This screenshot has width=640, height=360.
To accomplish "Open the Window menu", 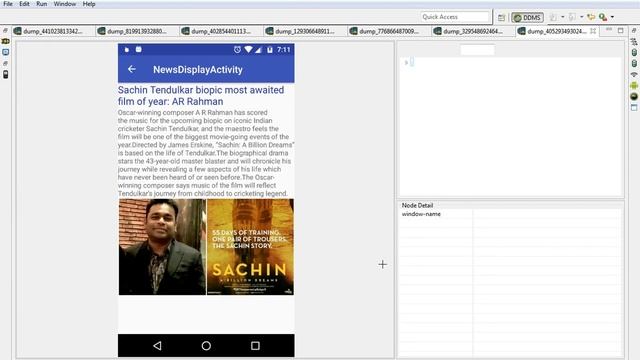I will pyautogui.click(x=64, y=4).
